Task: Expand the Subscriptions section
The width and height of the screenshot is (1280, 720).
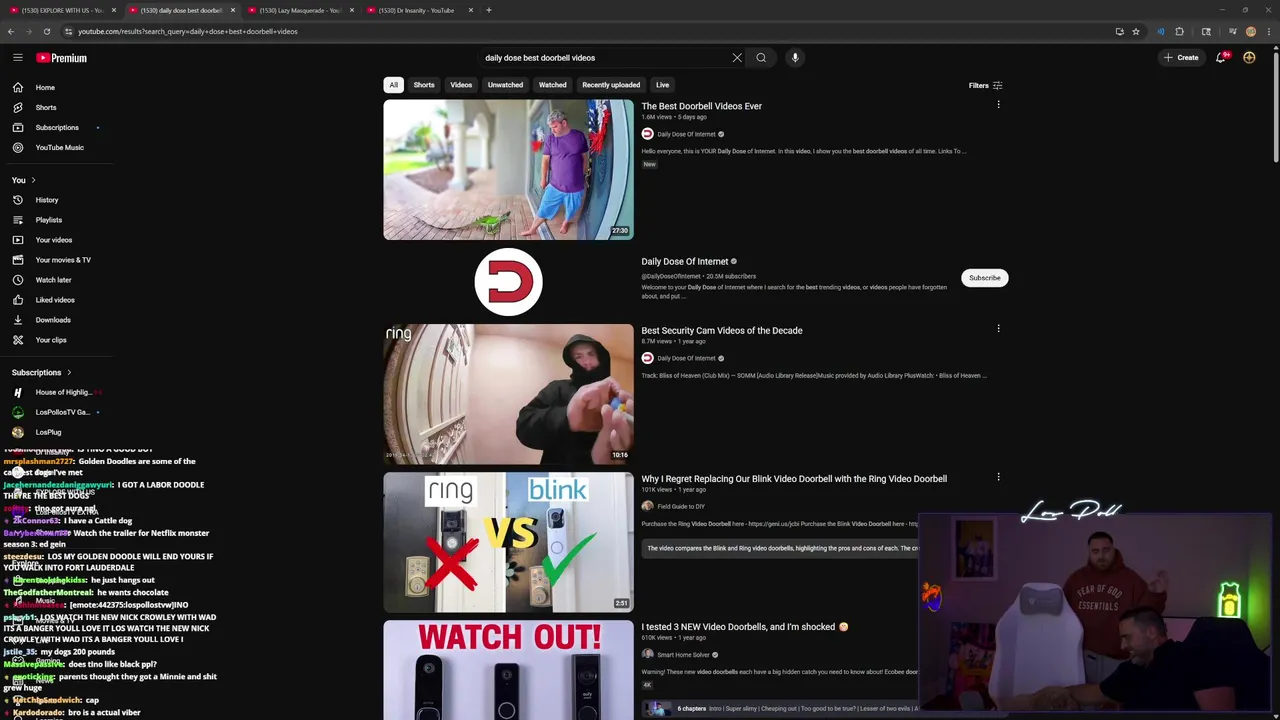Action: 41,372
